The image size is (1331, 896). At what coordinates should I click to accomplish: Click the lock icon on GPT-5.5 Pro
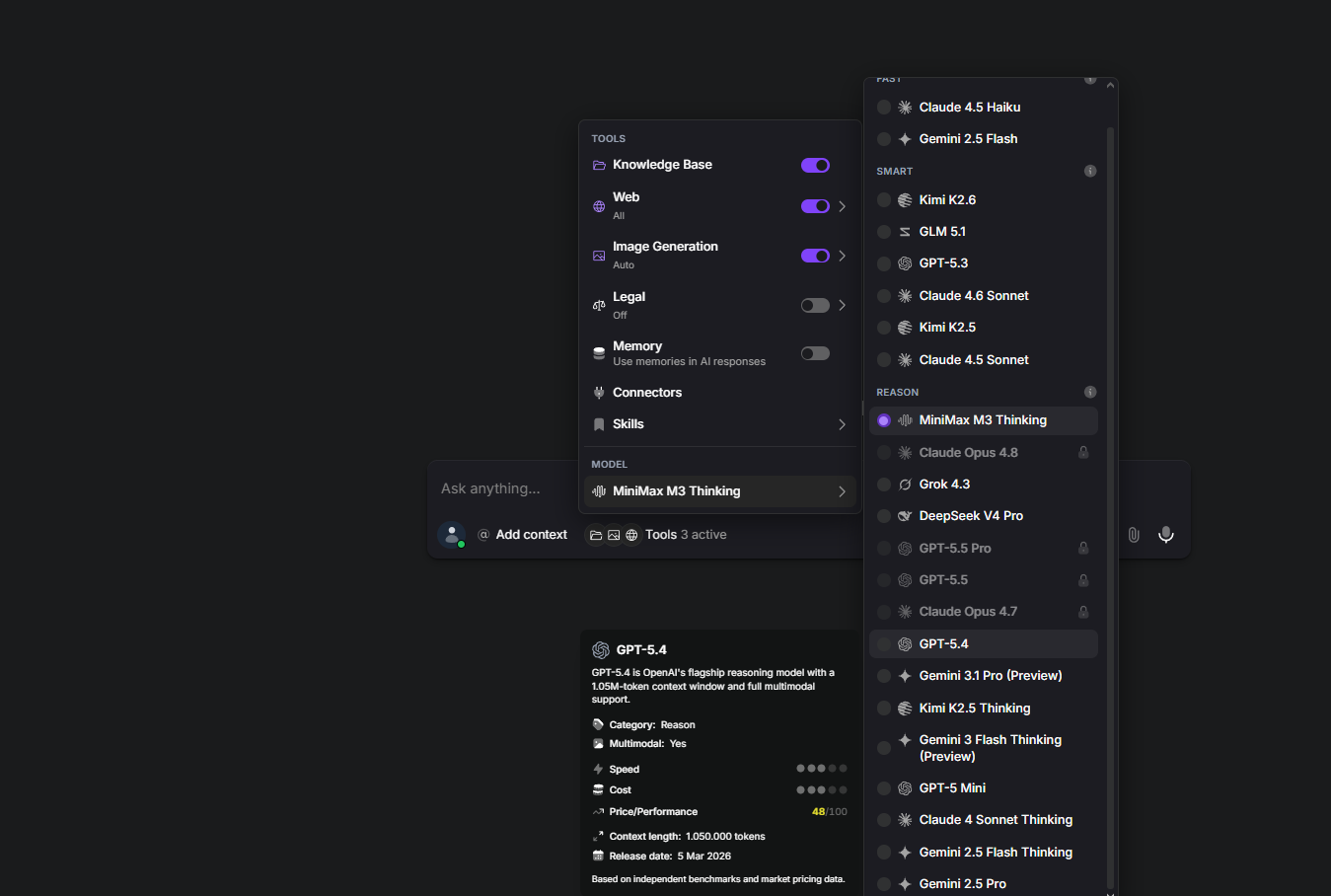(x=1083, y=549)
